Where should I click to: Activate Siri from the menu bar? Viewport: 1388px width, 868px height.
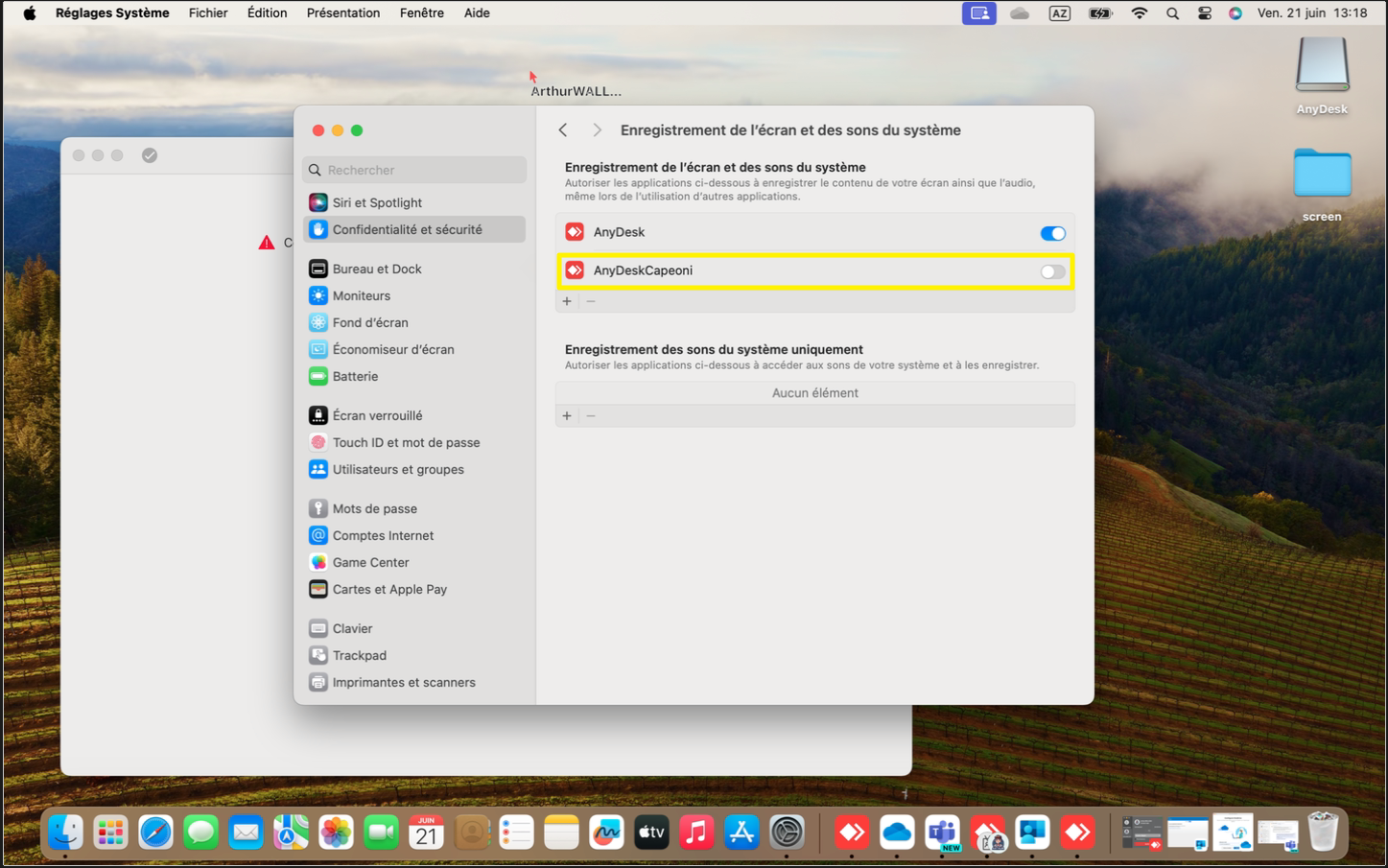(x=1235, y=12)
